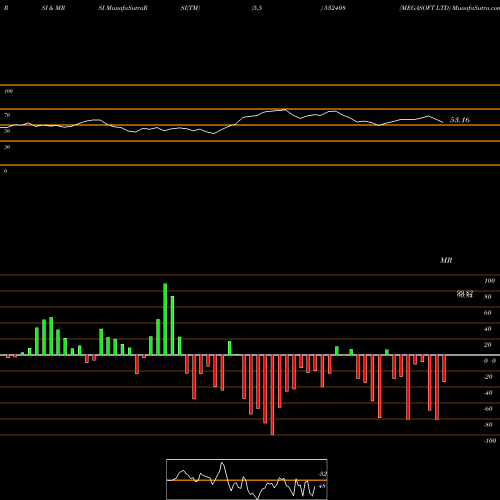
Task: Click the 'SI(TM)' header label
Action: click(x=190, y=8)
